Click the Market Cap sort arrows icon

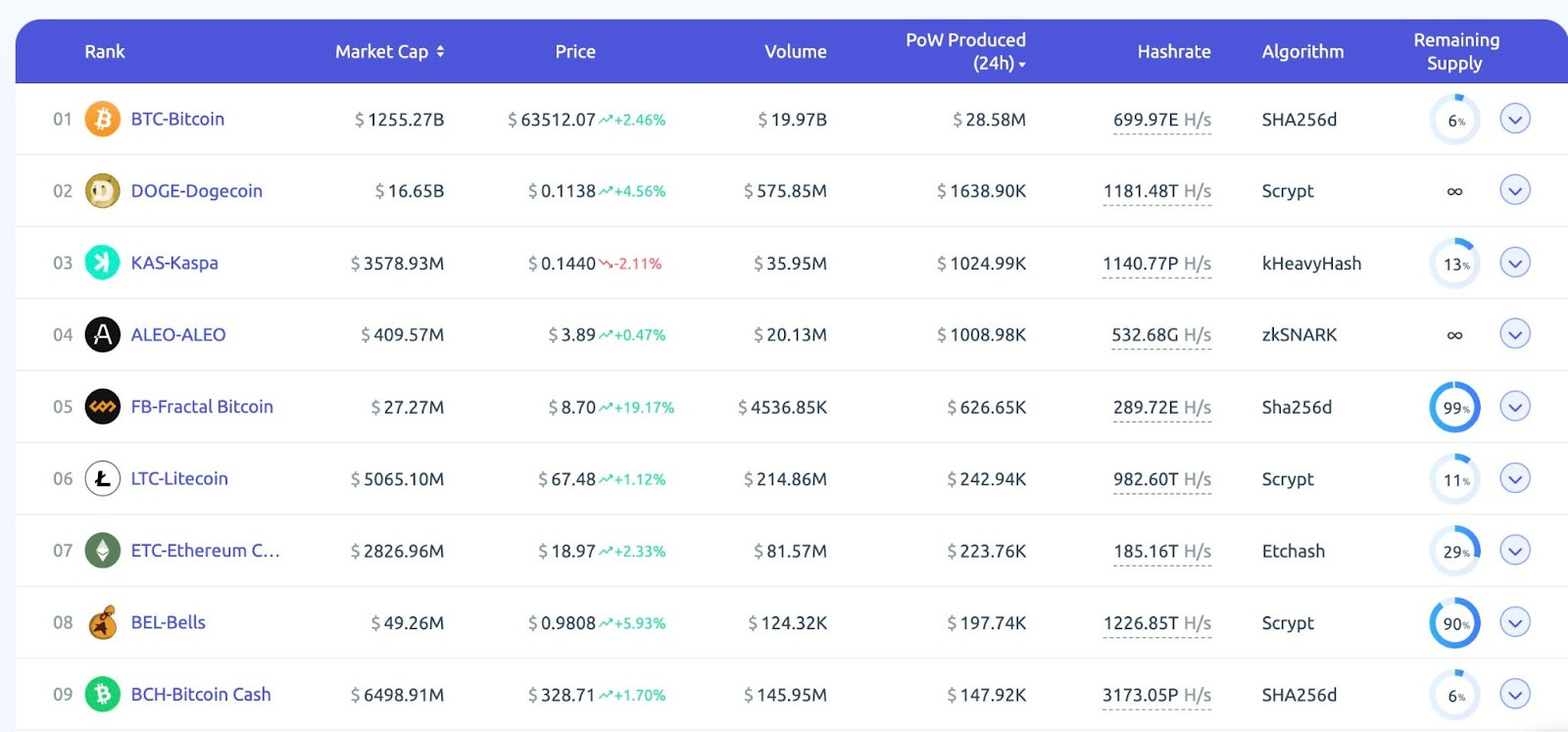point(440,51)
